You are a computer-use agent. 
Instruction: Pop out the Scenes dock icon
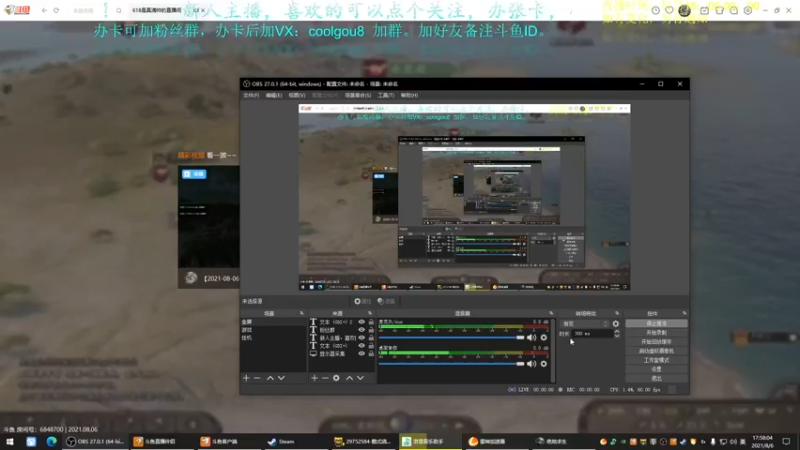[x=302, y=313]
